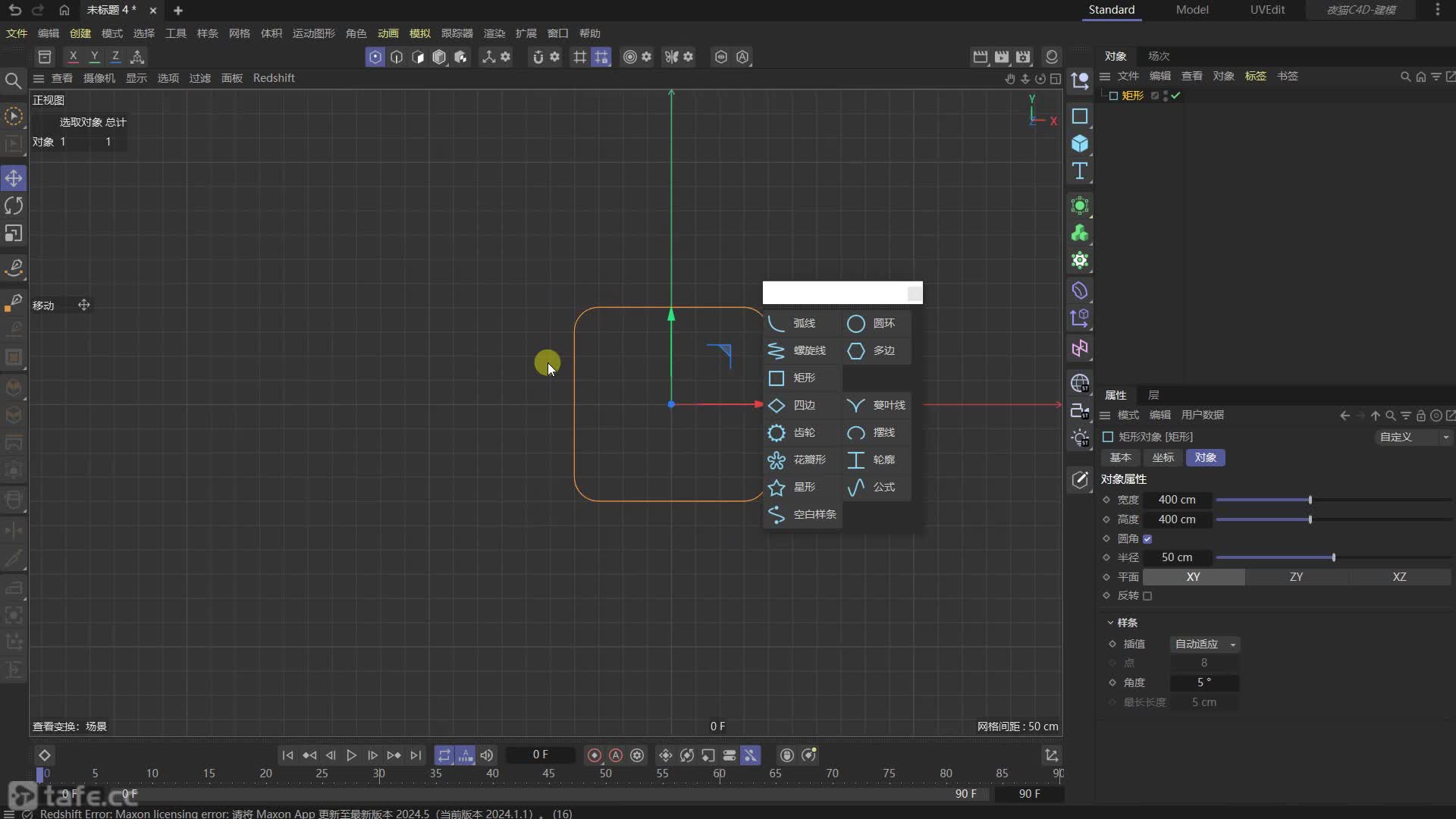
Task: Adjust the 宽度 slider handle
Action: click(x=1310, y=500)
